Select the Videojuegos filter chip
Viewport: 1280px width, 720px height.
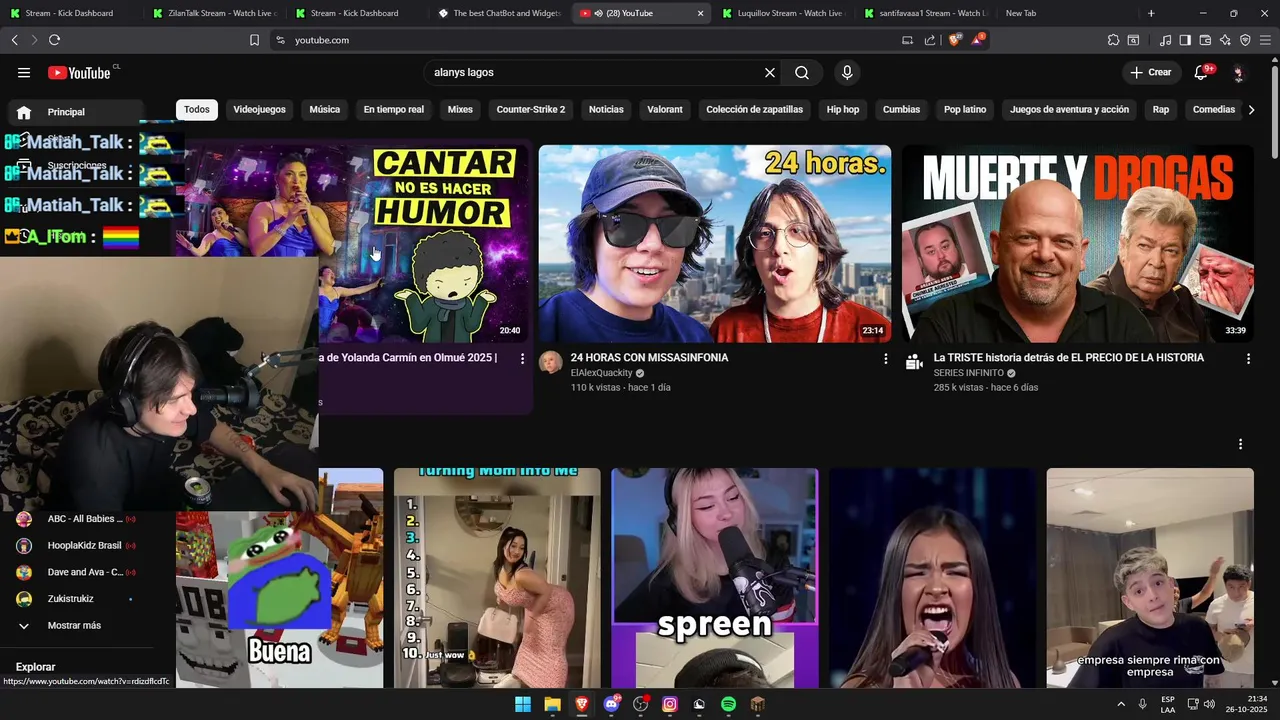pyautogui.click(x=259, y=110)
